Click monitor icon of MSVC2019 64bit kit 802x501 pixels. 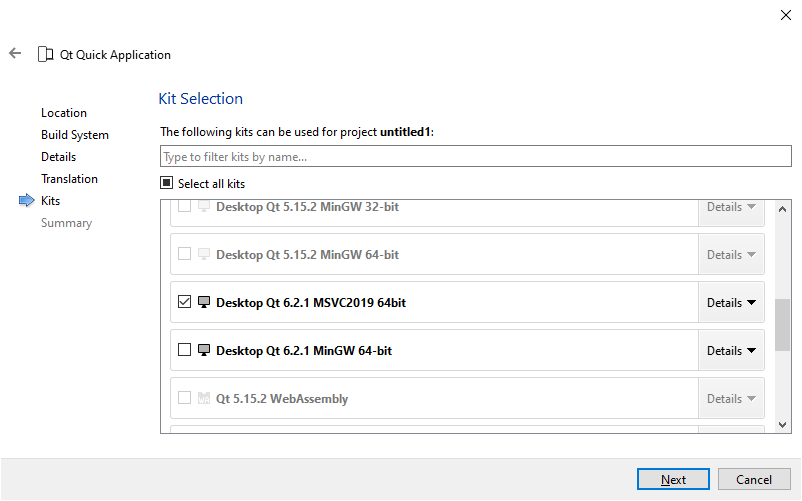pyautogui.click(x=204, y=302)
